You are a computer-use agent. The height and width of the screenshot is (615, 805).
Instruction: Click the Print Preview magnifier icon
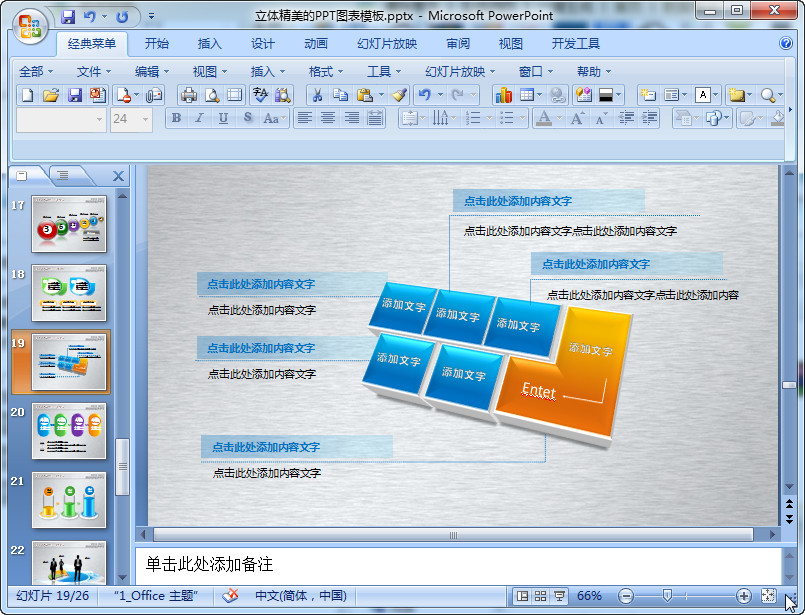pos(212,95)
